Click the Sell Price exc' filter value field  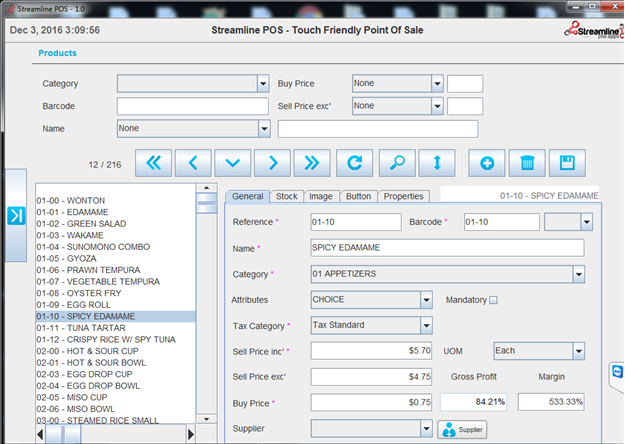point(465,106)
